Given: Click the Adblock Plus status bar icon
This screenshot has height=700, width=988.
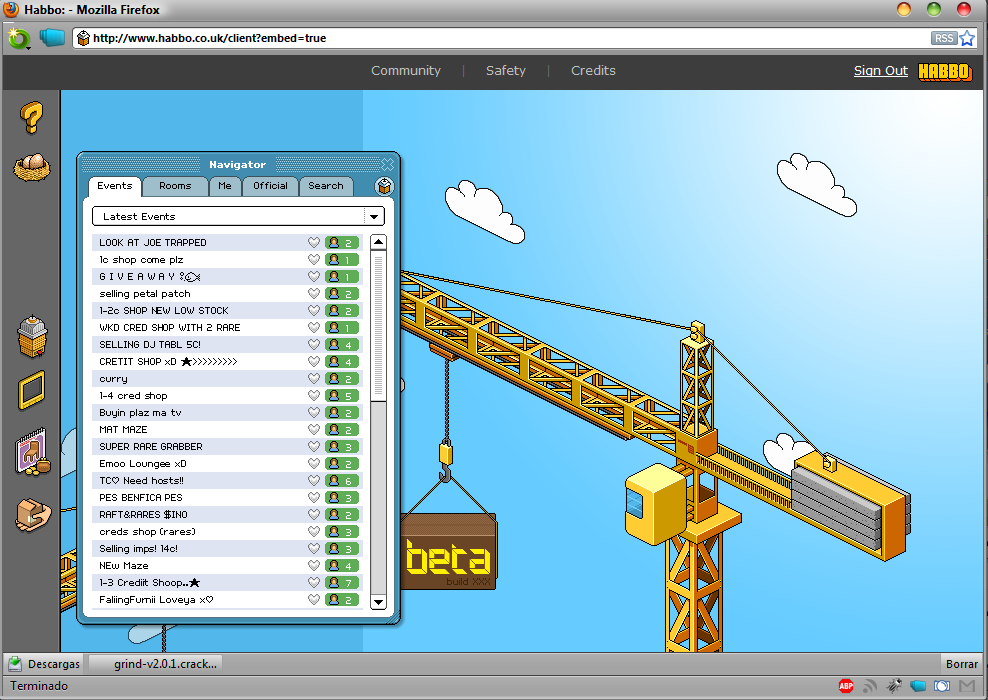Looking at the screenshot, I should [x=846, y=686].
